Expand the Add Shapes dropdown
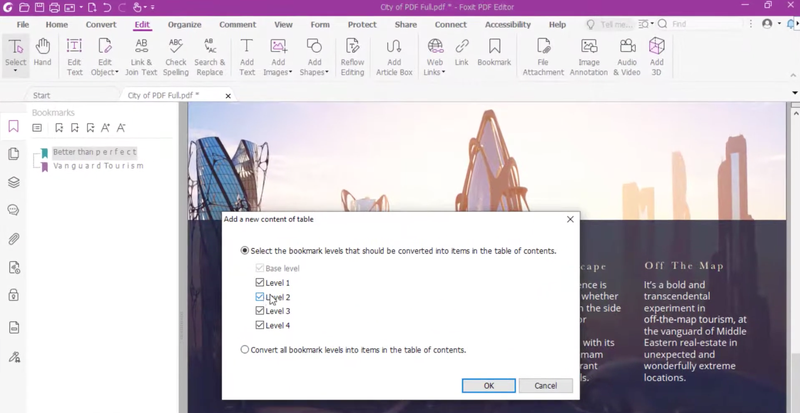 click(x=327, y=72)
